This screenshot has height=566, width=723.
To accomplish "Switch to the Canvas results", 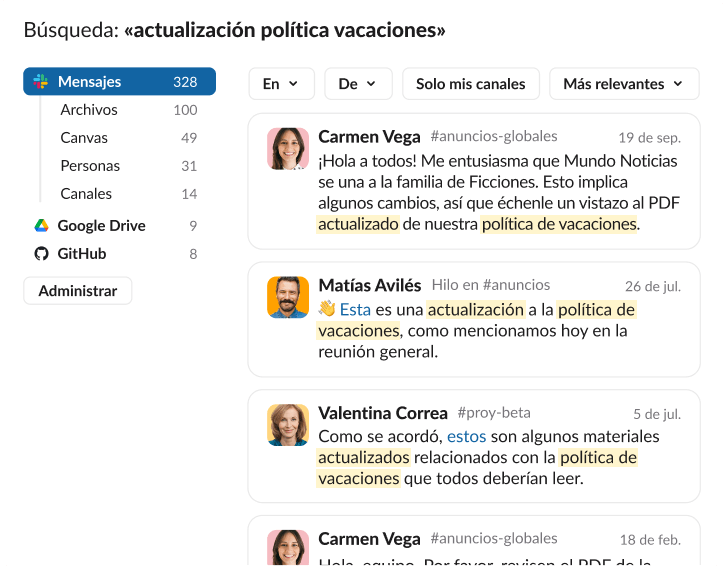I will coord(119,138).
